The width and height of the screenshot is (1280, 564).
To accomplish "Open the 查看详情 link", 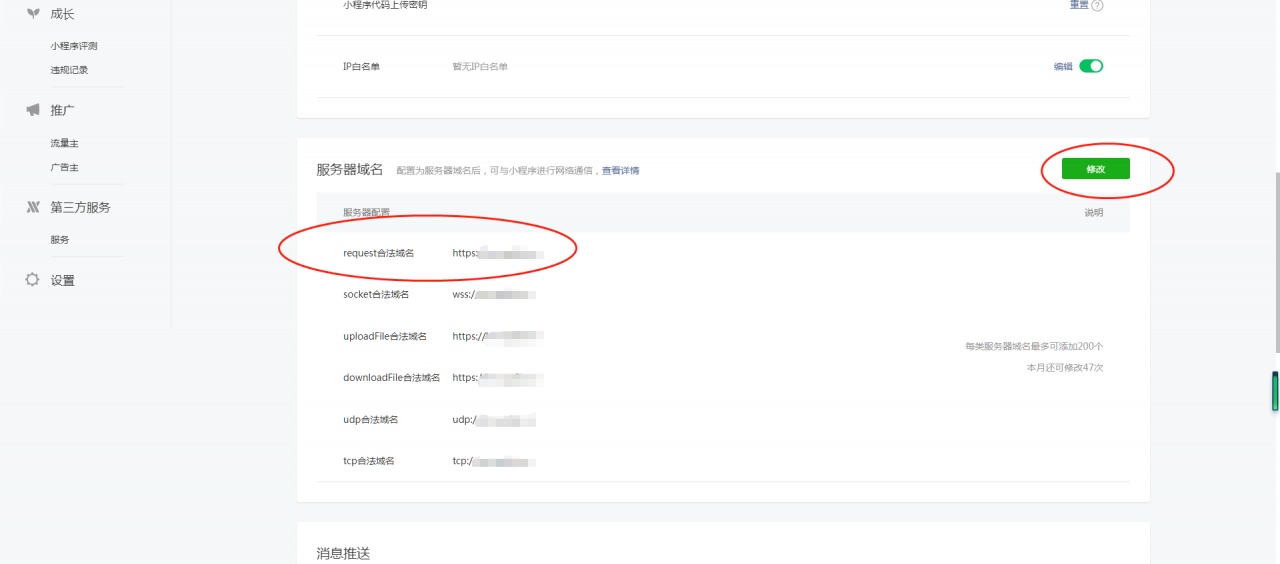I will click(x=620, y=171).
